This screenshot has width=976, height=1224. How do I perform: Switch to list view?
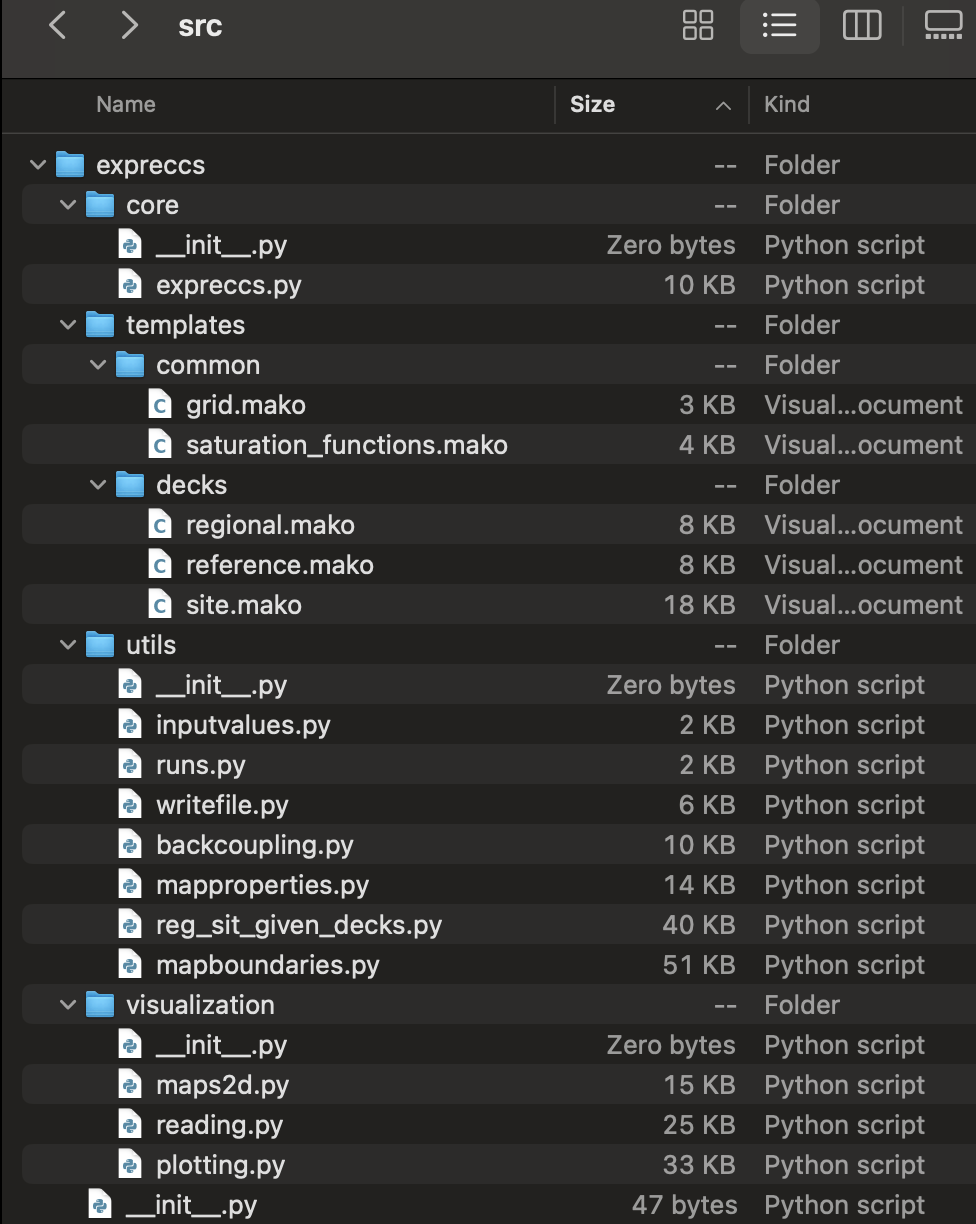click(779, 25)
